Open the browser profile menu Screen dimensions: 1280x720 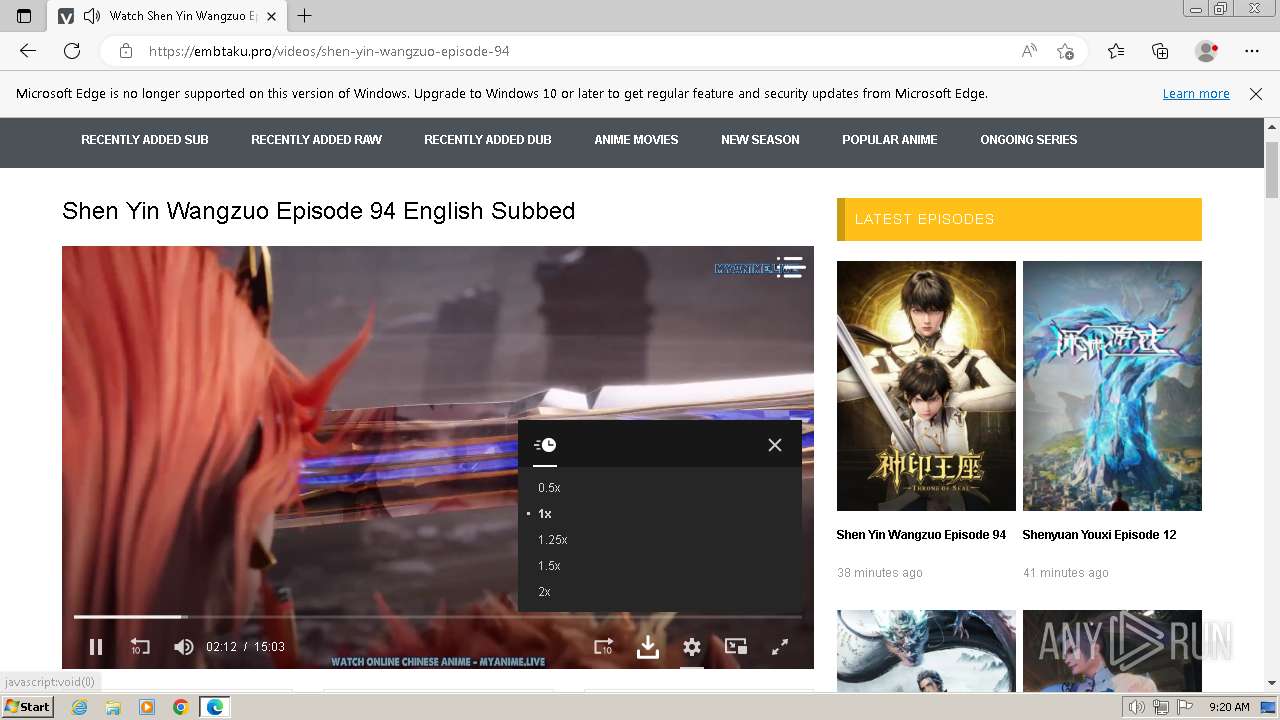point(1207,51)
